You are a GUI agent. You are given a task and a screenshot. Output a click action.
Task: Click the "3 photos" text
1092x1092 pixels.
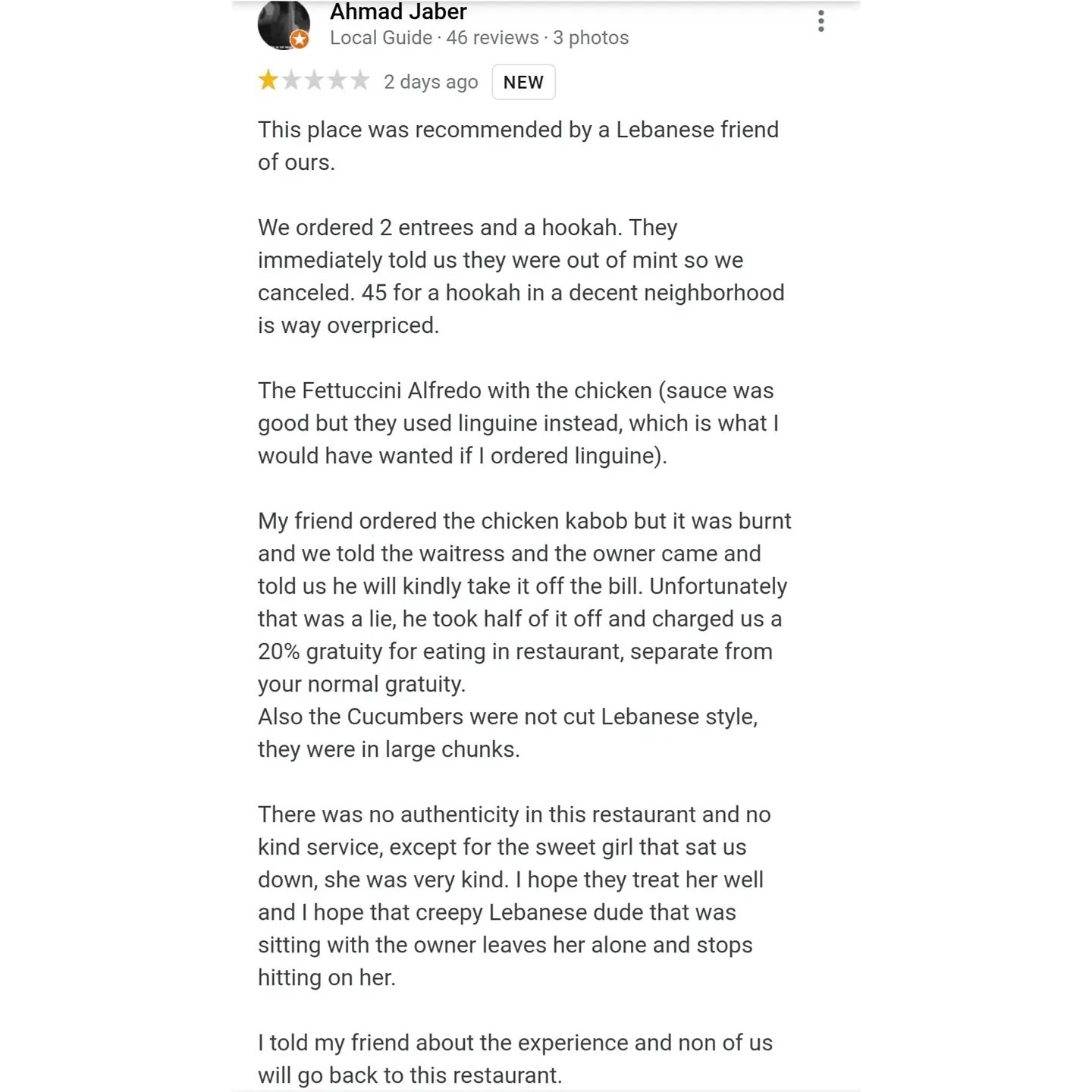[591, 38]
